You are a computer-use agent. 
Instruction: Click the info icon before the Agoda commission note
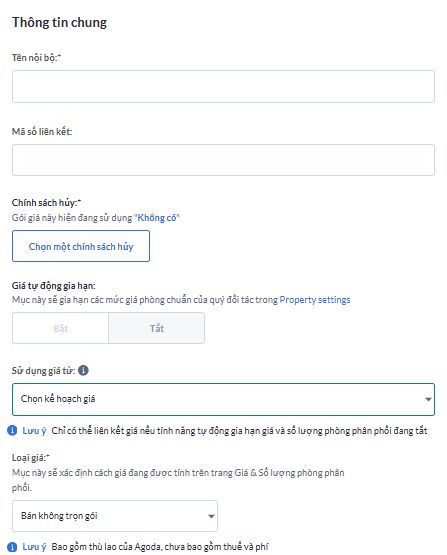click(12, 547)
